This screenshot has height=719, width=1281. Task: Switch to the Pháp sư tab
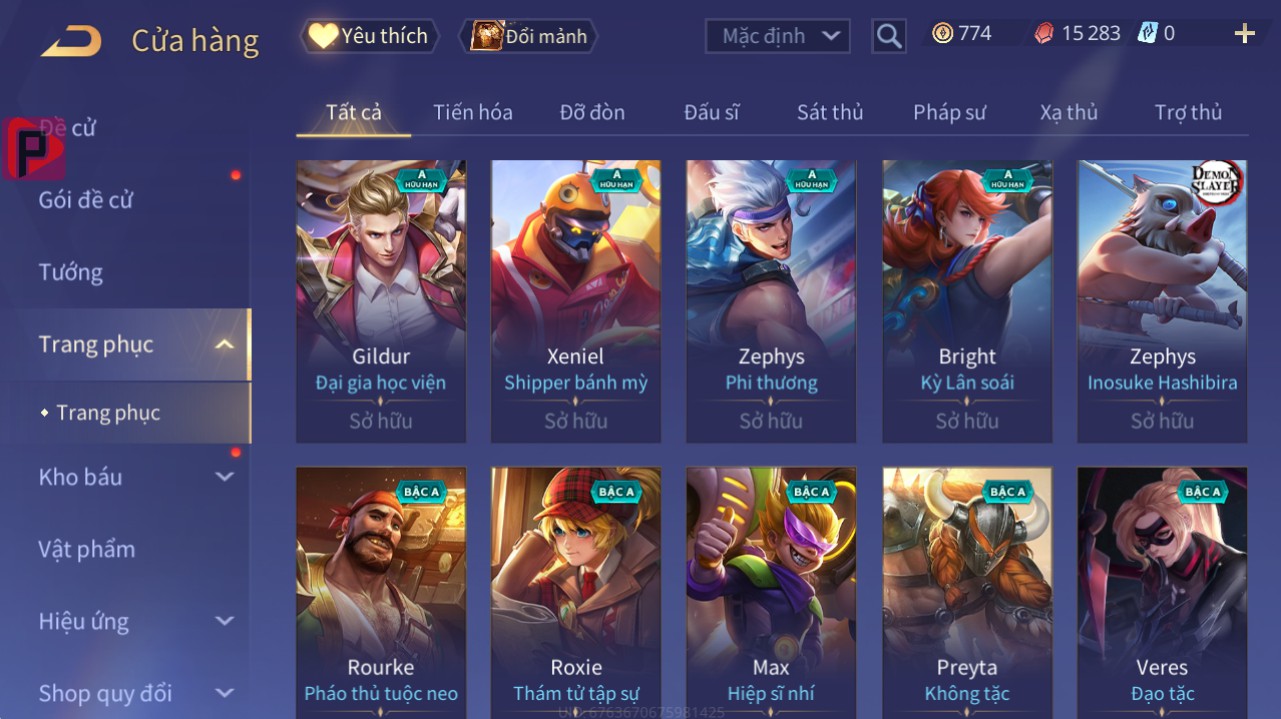click(x=949, y=112)
